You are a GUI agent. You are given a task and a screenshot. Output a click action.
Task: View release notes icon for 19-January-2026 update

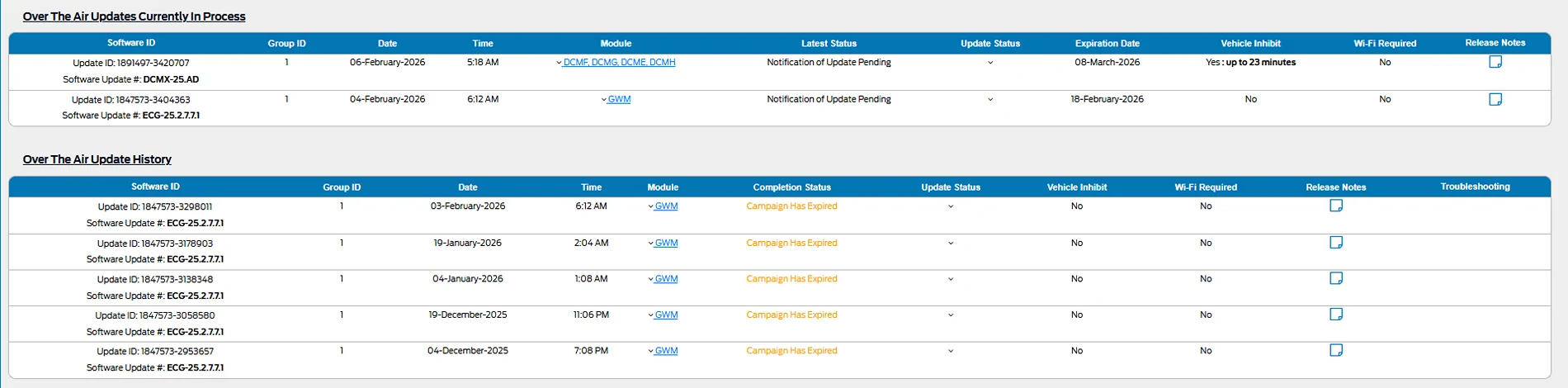pos(1336,242)
